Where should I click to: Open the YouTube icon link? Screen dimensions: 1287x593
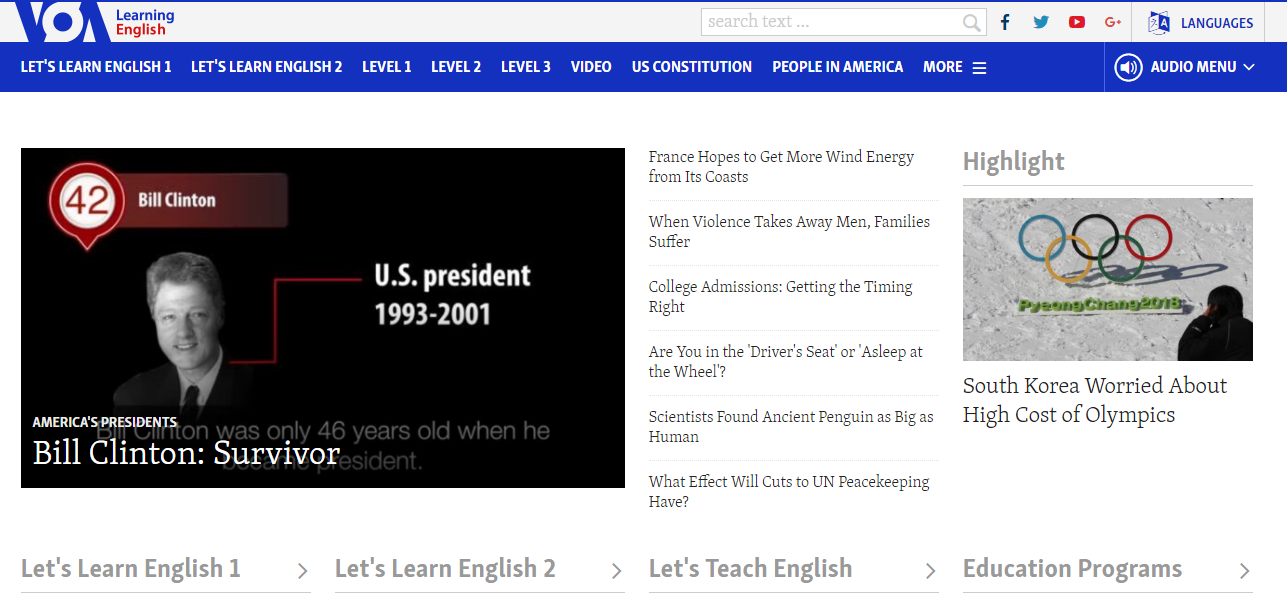[x=1077, y=22]
